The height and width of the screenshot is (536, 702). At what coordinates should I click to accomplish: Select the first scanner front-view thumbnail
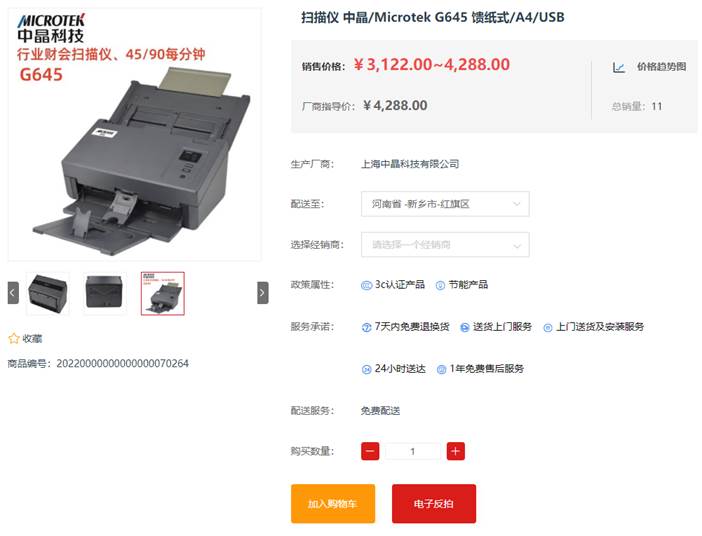(x=48, y=293)
